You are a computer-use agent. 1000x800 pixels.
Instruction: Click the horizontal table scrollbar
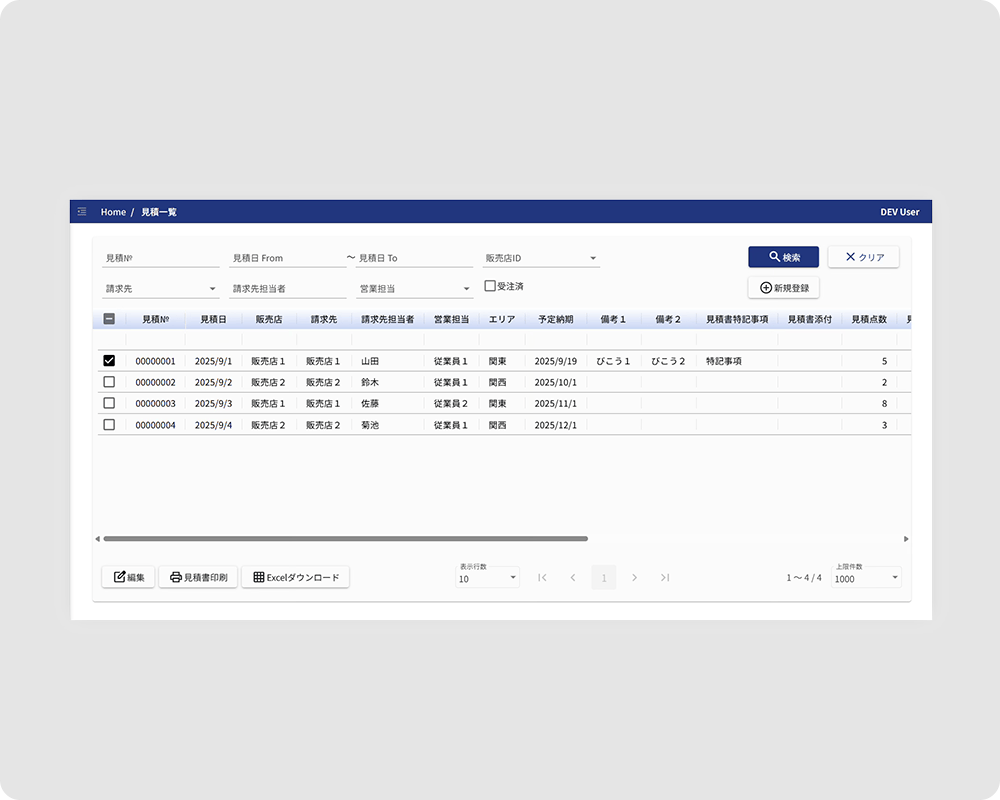(345, 539)
